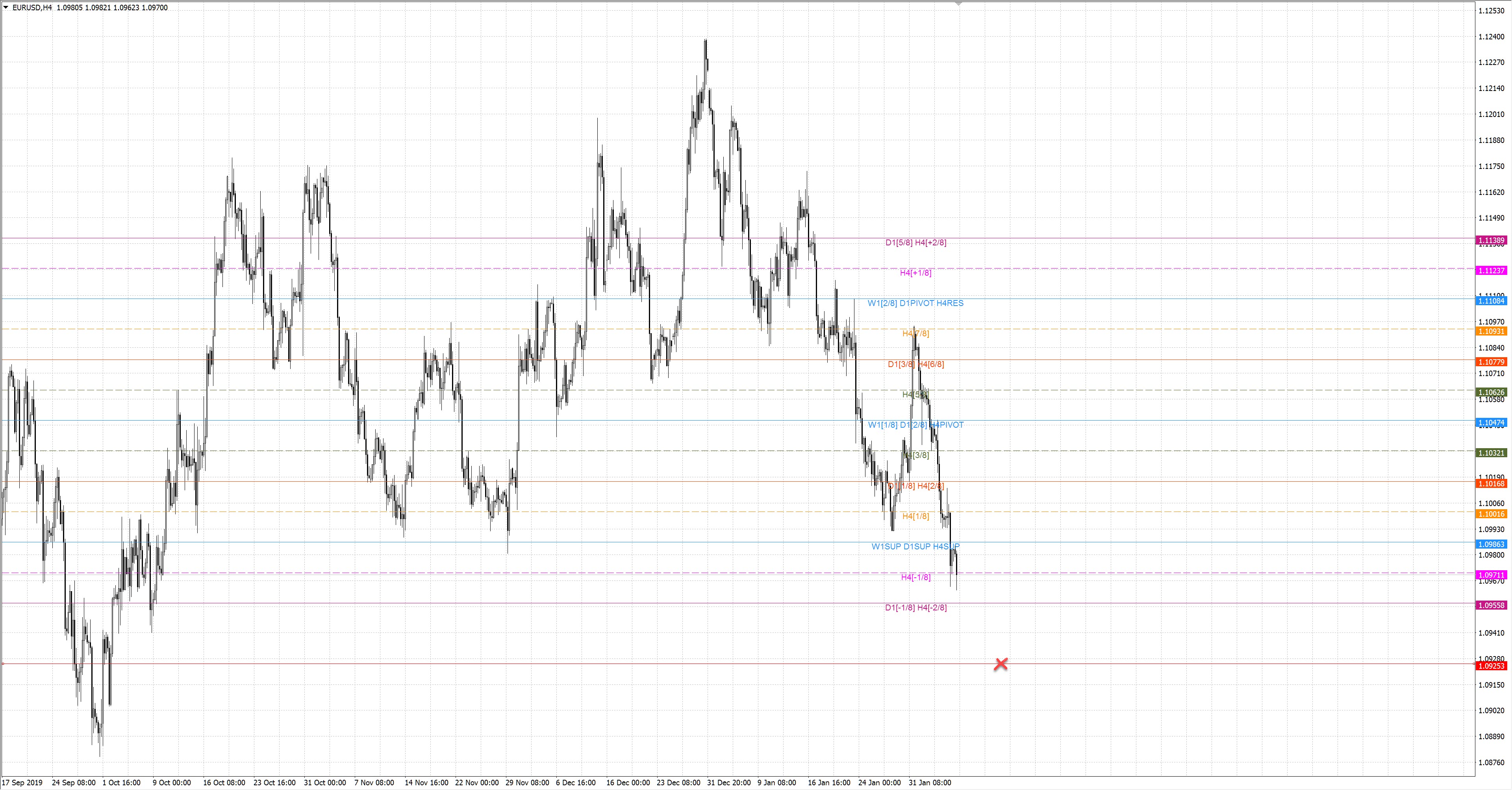Click the 31 Jan 08:00 time label
The image size is (1512, 790).
click(930, 783)
